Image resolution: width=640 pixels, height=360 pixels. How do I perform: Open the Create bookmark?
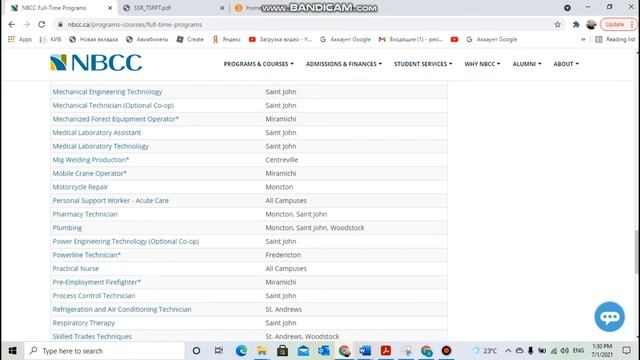(190, 39)
